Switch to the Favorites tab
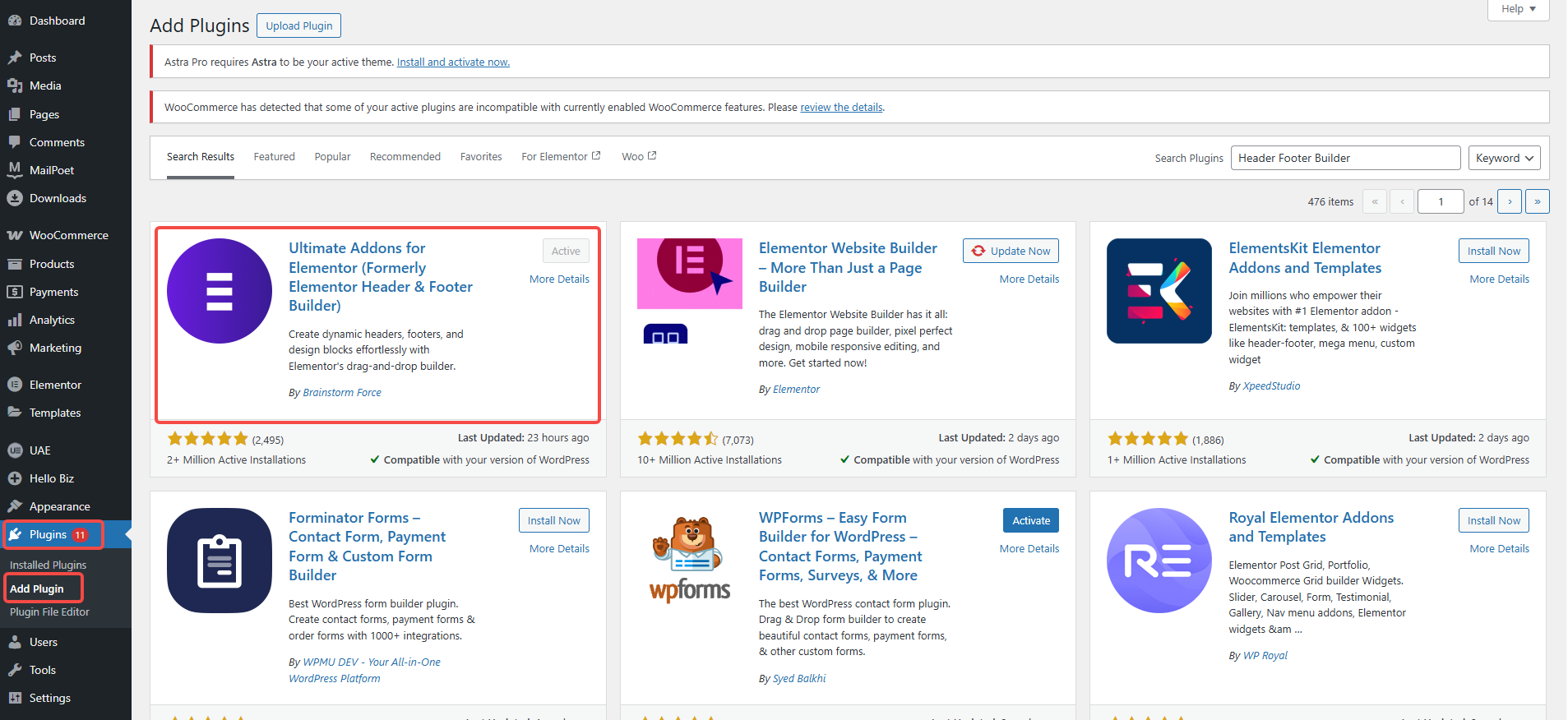Viewport: 1568px width, 720px height. click(x=481, y=156)
